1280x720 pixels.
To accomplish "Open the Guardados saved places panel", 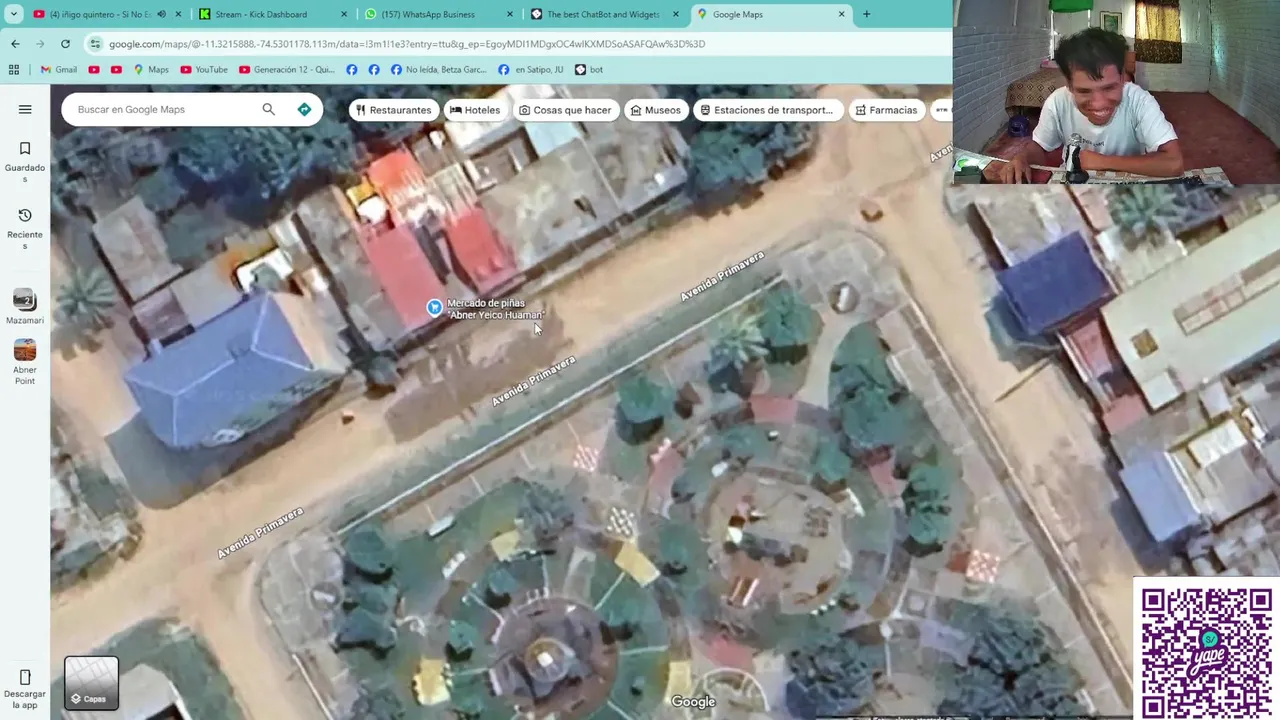I will click(25, 160).
